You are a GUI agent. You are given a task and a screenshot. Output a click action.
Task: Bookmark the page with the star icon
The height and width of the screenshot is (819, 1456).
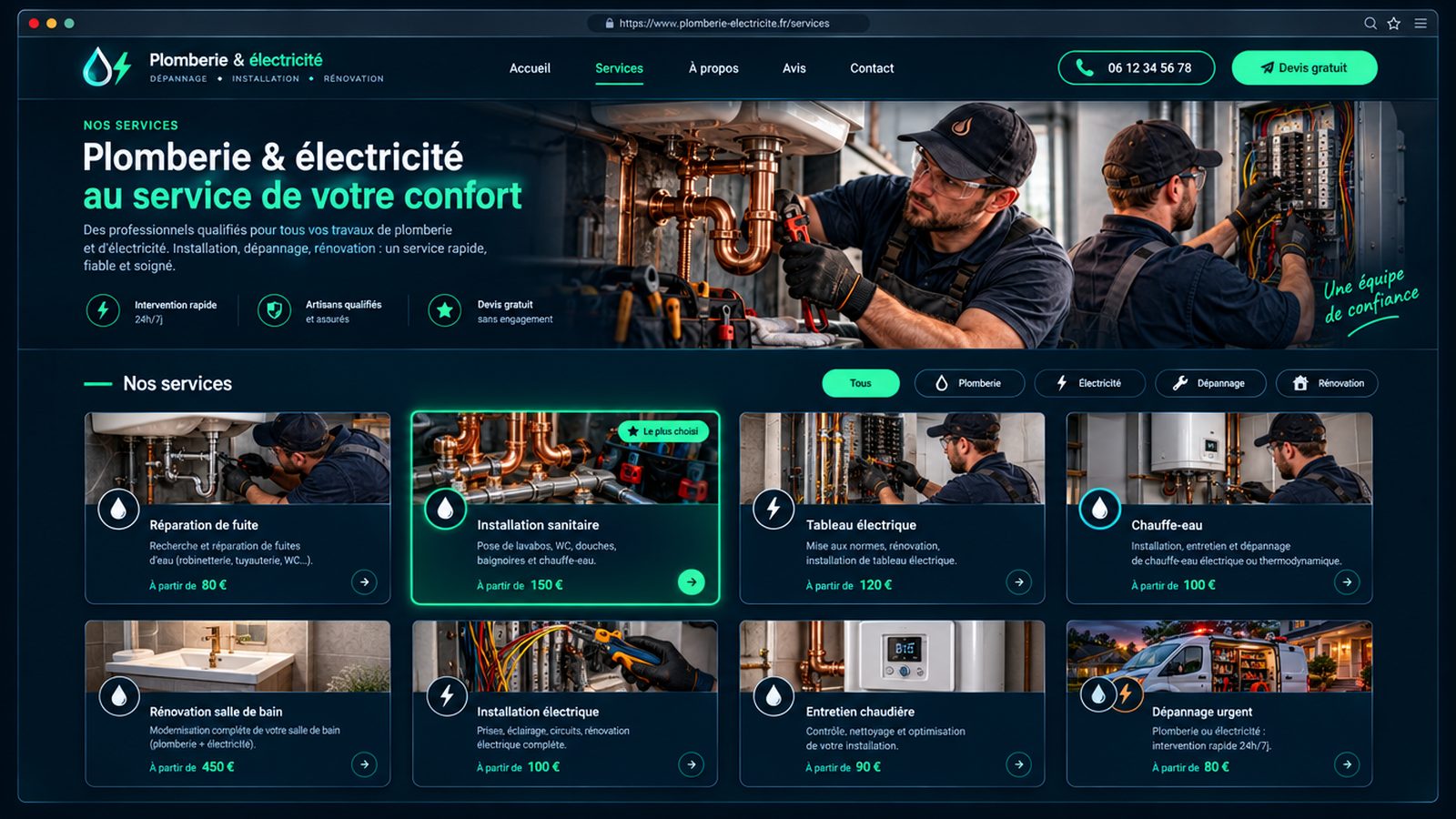pos(1393,24)
